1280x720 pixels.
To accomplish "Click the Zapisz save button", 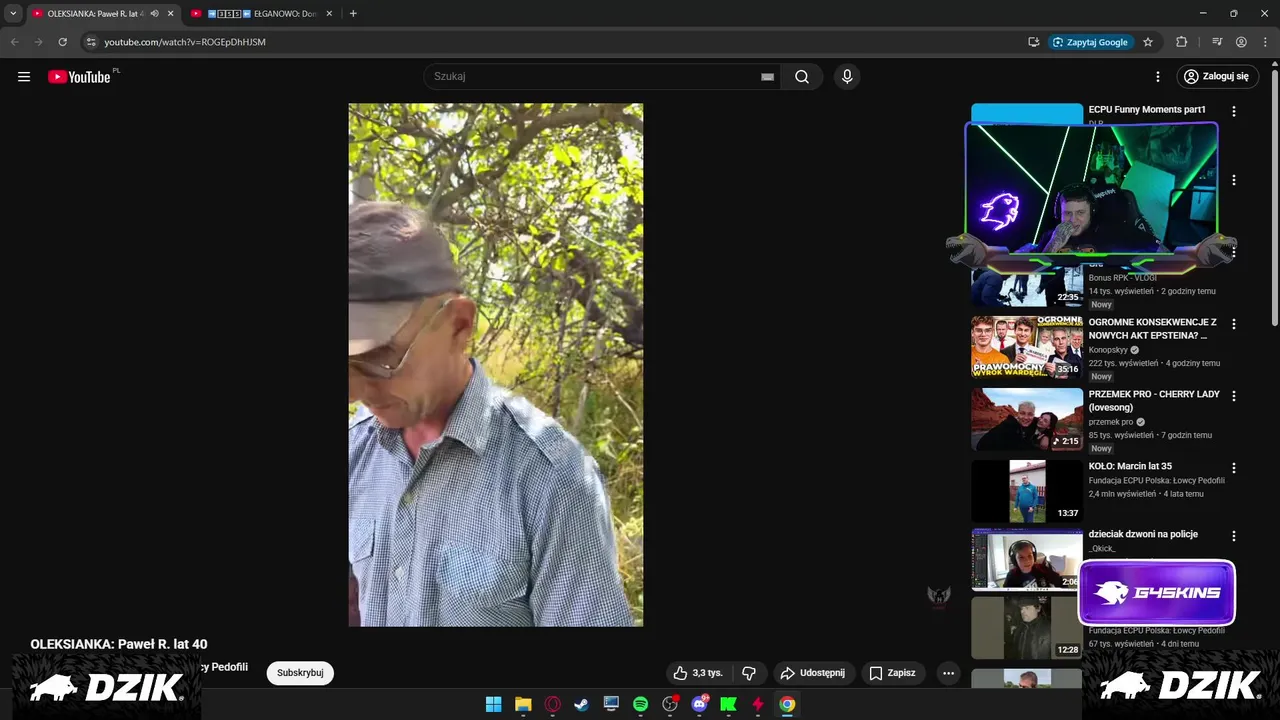I will [892, 673].
